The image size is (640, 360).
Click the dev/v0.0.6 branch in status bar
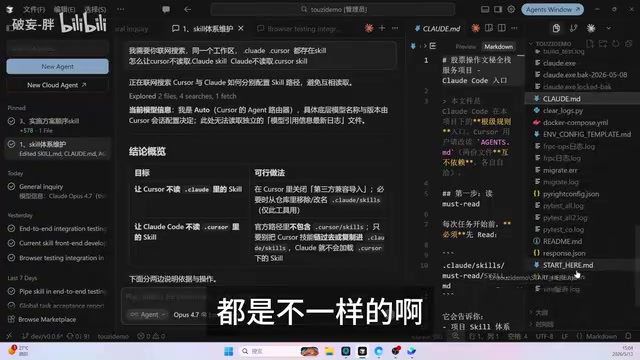pos(42,336)
